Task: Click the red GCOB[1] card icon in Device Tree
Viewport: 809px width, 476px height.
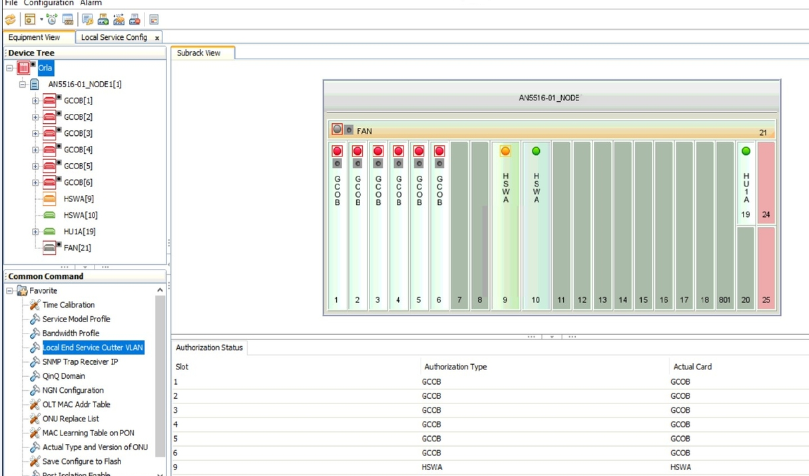Action: pos(51,101)
